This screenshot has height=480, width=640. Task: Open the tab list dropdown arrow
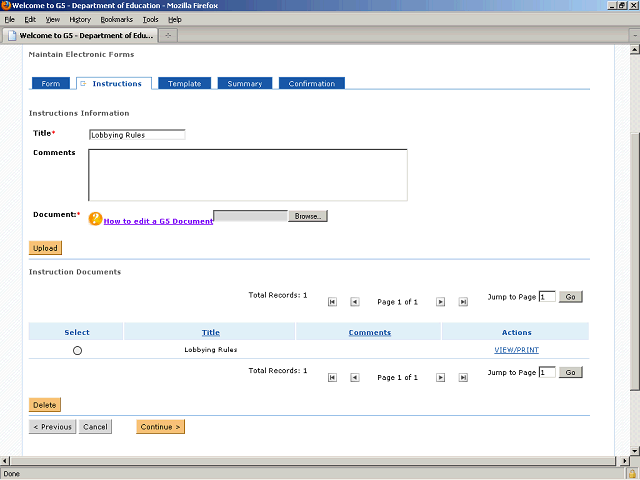click(635, 36)
